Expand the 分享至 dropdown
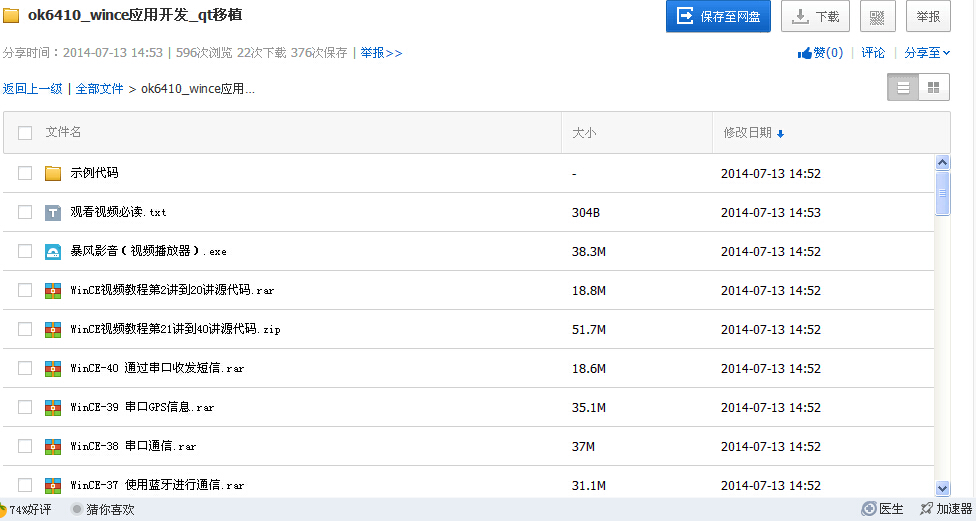The image size is (976, 521). coord(927,53)
